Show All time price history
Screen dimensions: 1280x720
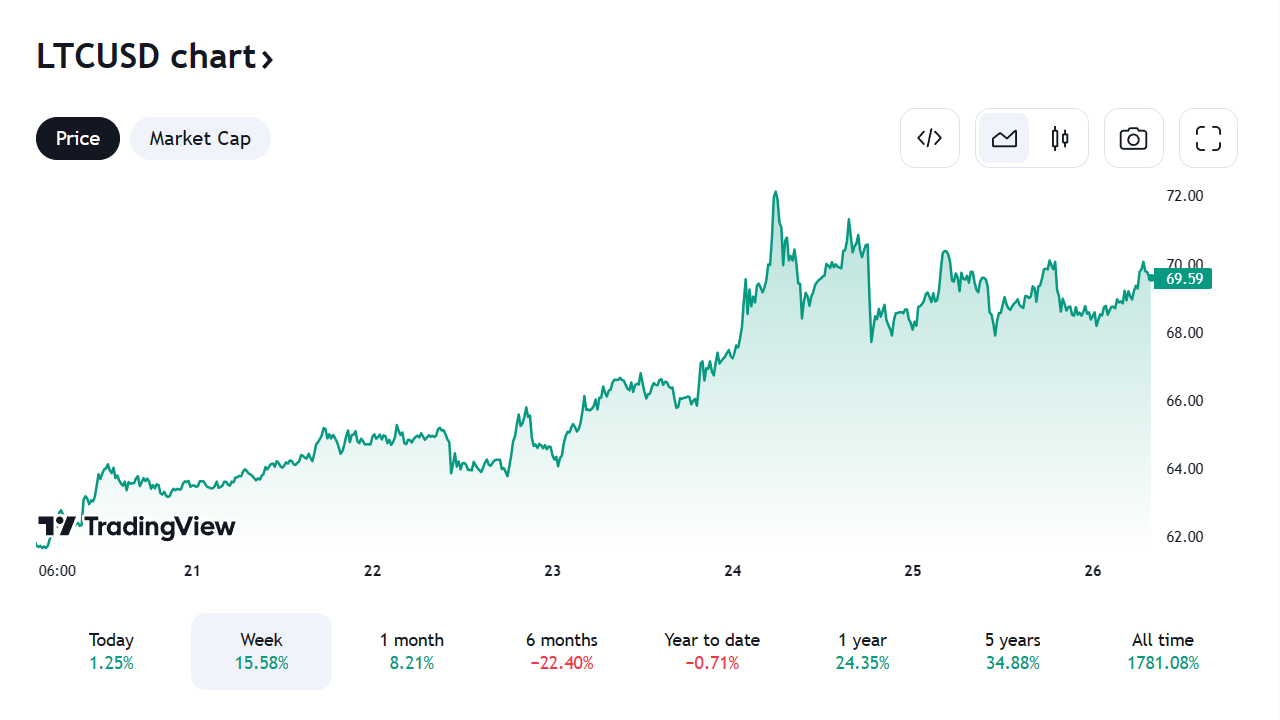[x=1163, y=651]
